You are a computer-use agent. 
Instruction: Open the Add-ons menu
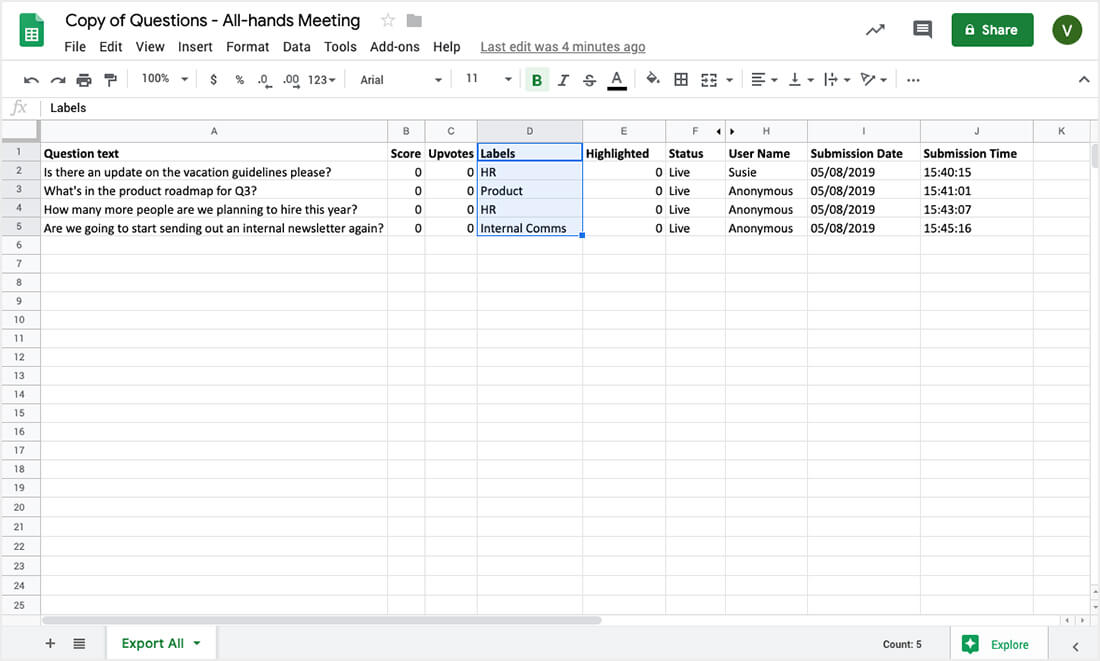[394, 47]
